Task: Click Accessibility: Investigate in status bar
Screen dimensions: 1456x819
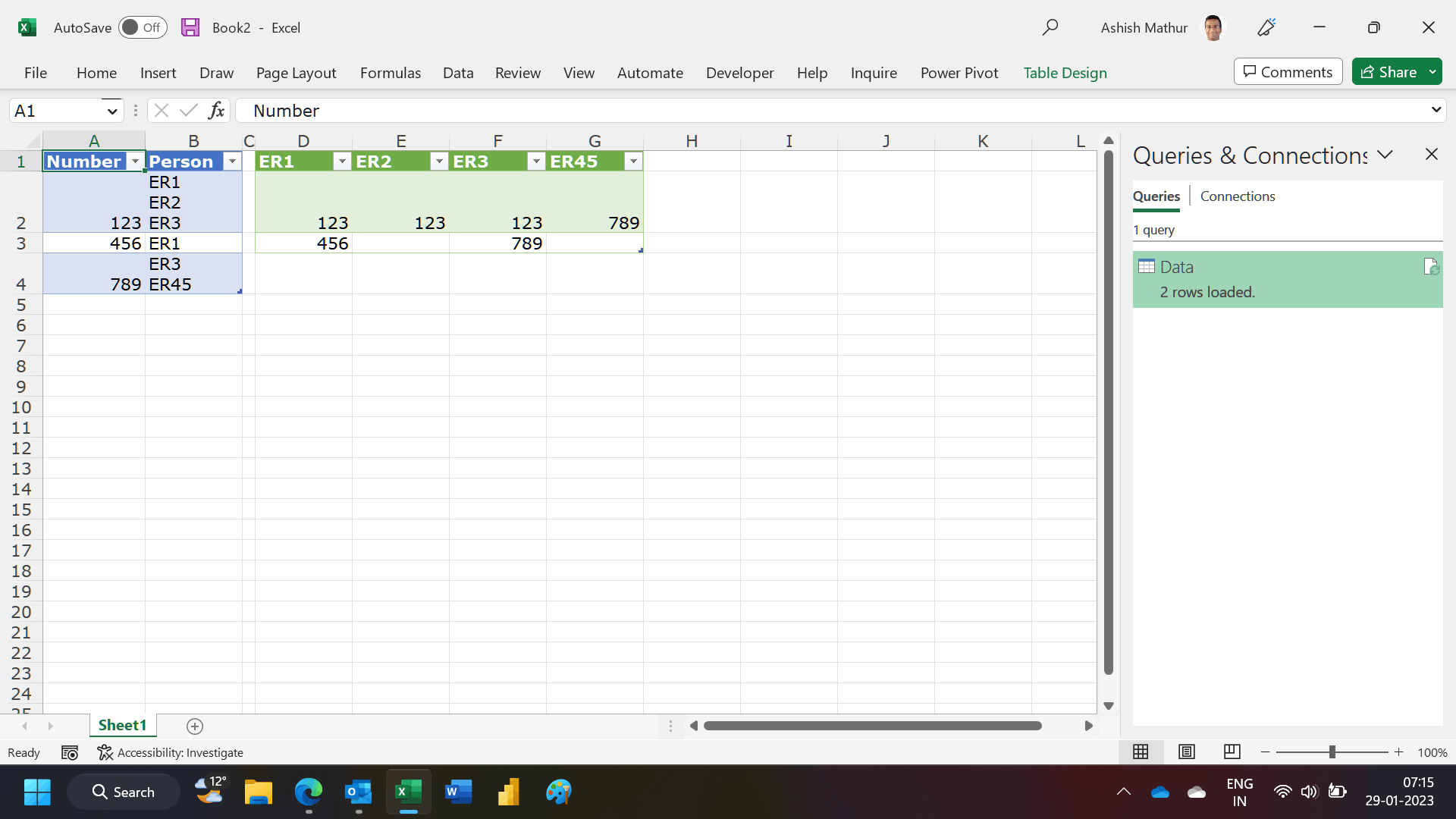Action: click(x=171, y=752)
